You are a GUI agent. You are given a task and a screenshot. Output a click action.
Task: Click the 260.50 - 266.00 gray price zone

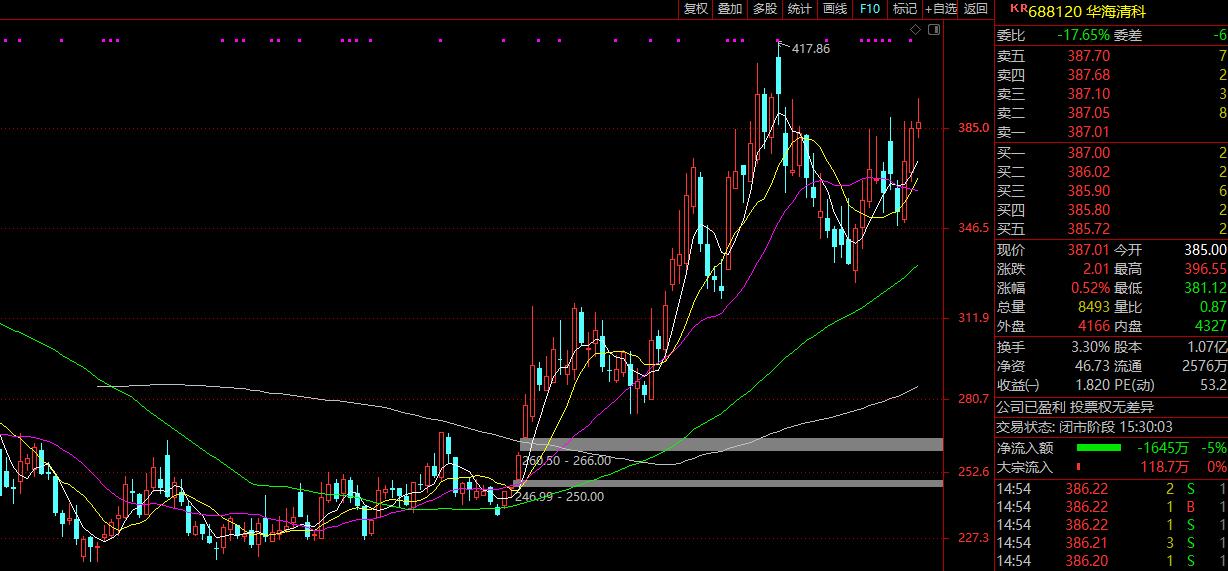731,444
